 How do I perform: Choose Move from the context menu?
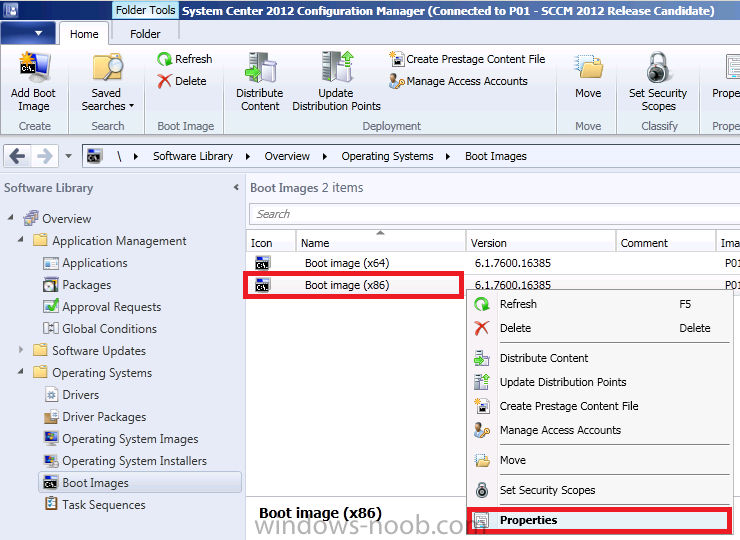[x=599, y=460]
